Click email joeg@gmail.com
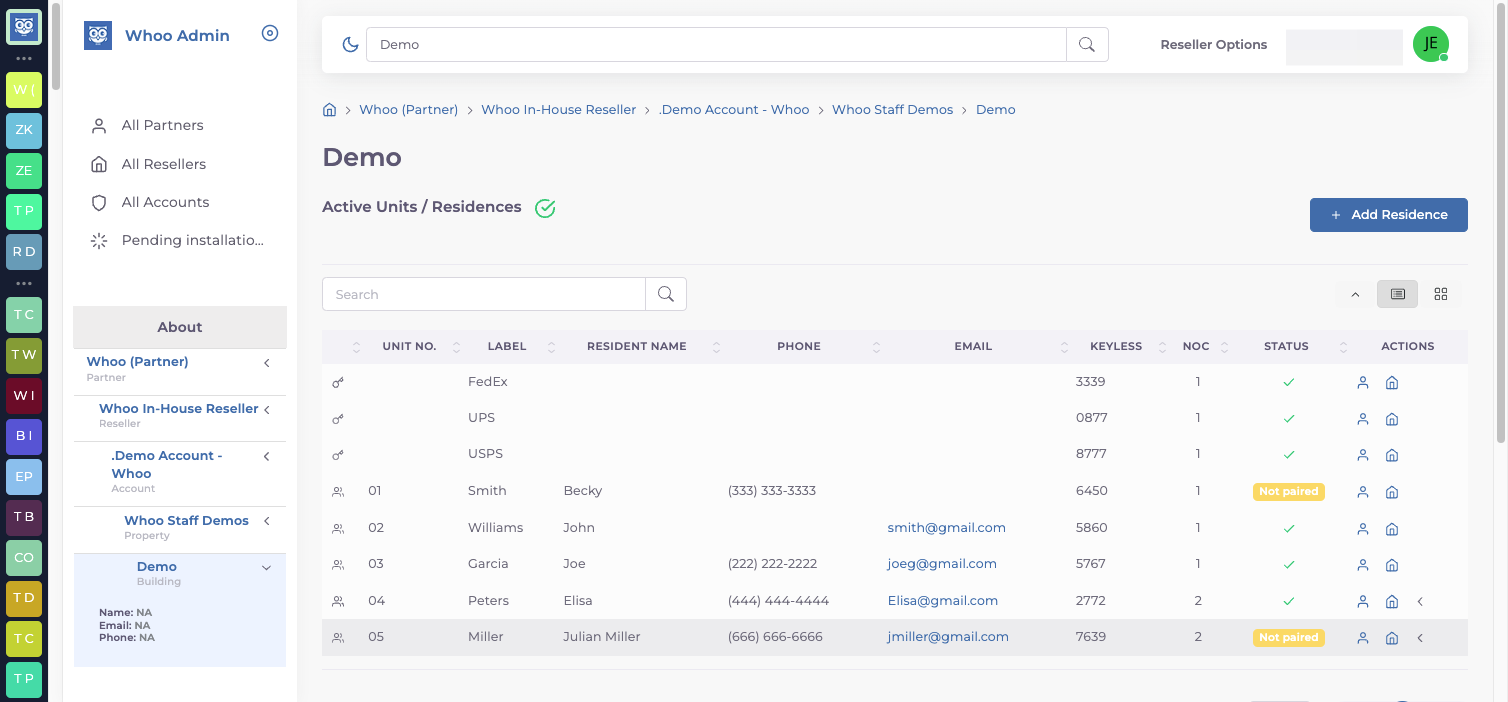Viewport: 1508px width, 702px height. point(942,564)
